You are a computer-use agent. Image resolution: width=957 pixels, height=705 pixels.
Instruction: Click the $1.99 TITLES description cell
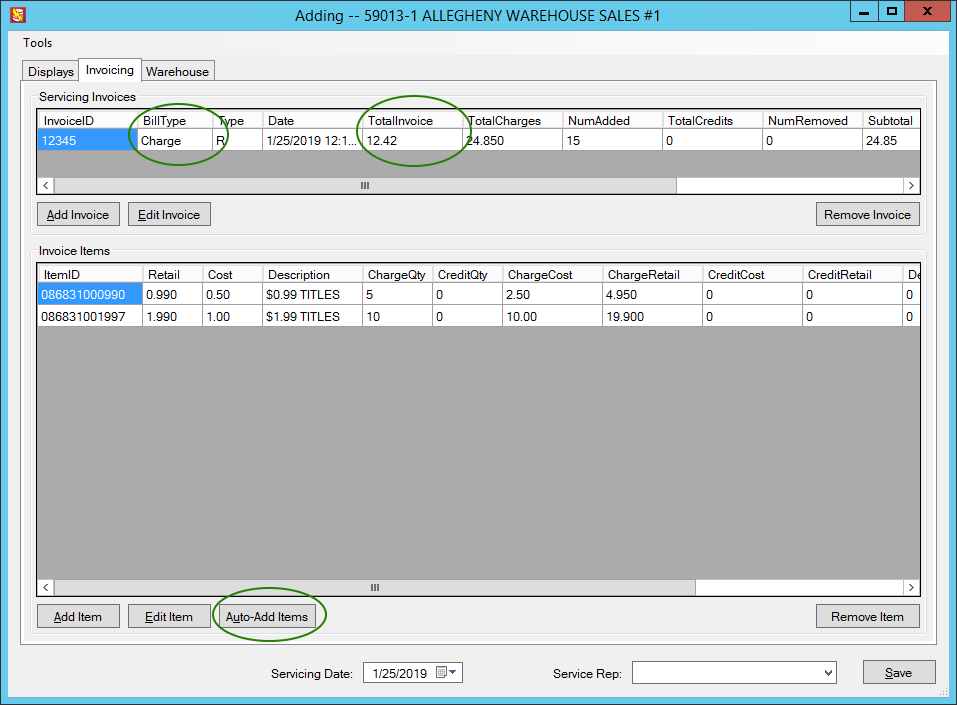pos(312,316)
